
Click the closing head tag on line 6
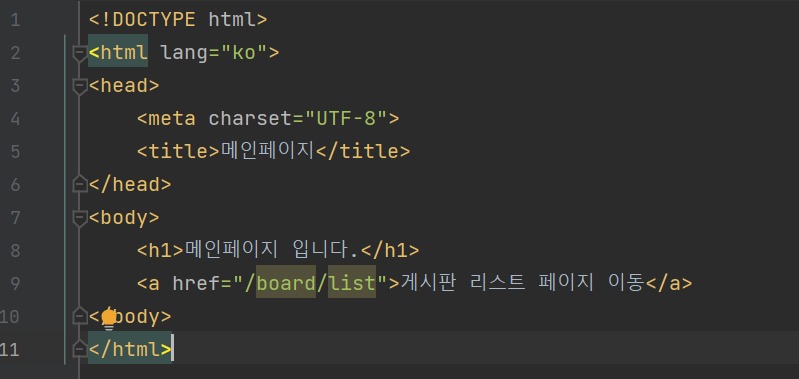(x=130, y=184)
